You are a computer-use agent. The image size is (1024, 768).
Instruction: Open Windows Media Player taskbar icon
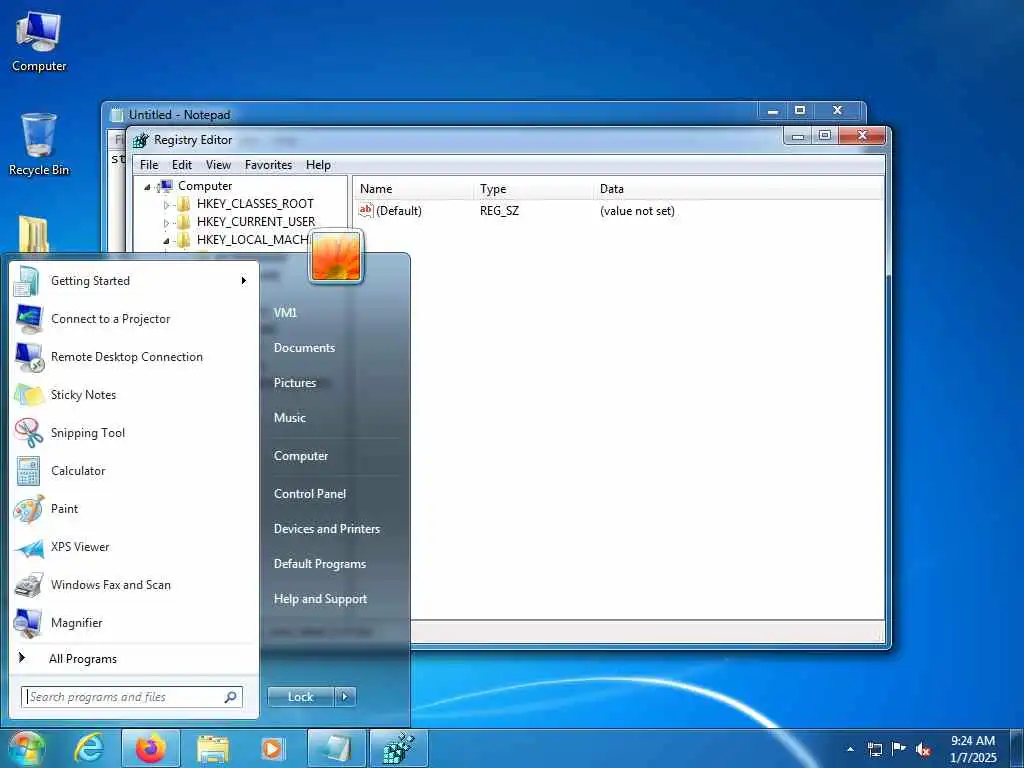click(273, 748)
